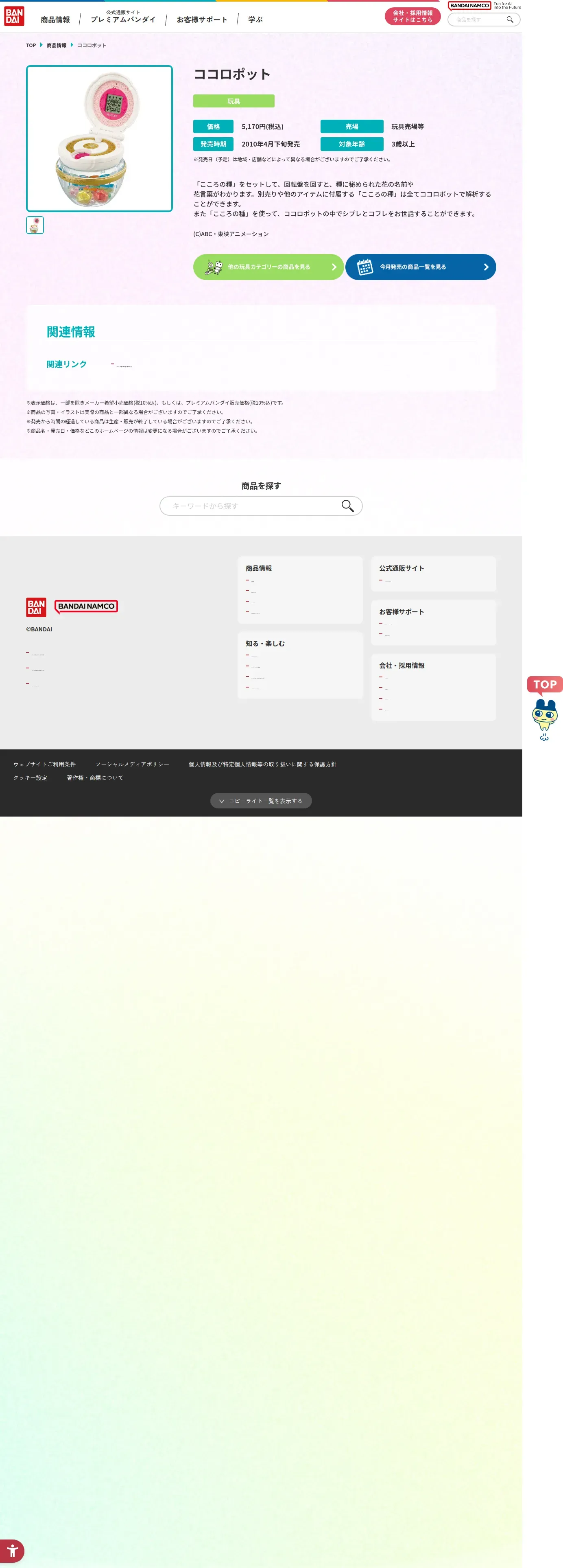The image size is (563, 1568).
Task: Click the 売場 label
Action: [x=352, y=127]
